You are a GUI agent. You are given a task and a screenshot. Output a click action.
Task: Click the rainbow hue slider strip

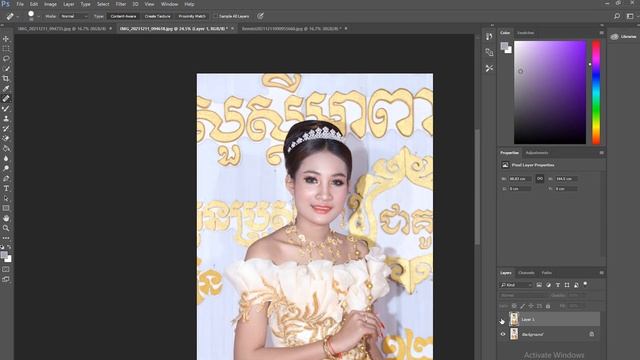point(596,92)
